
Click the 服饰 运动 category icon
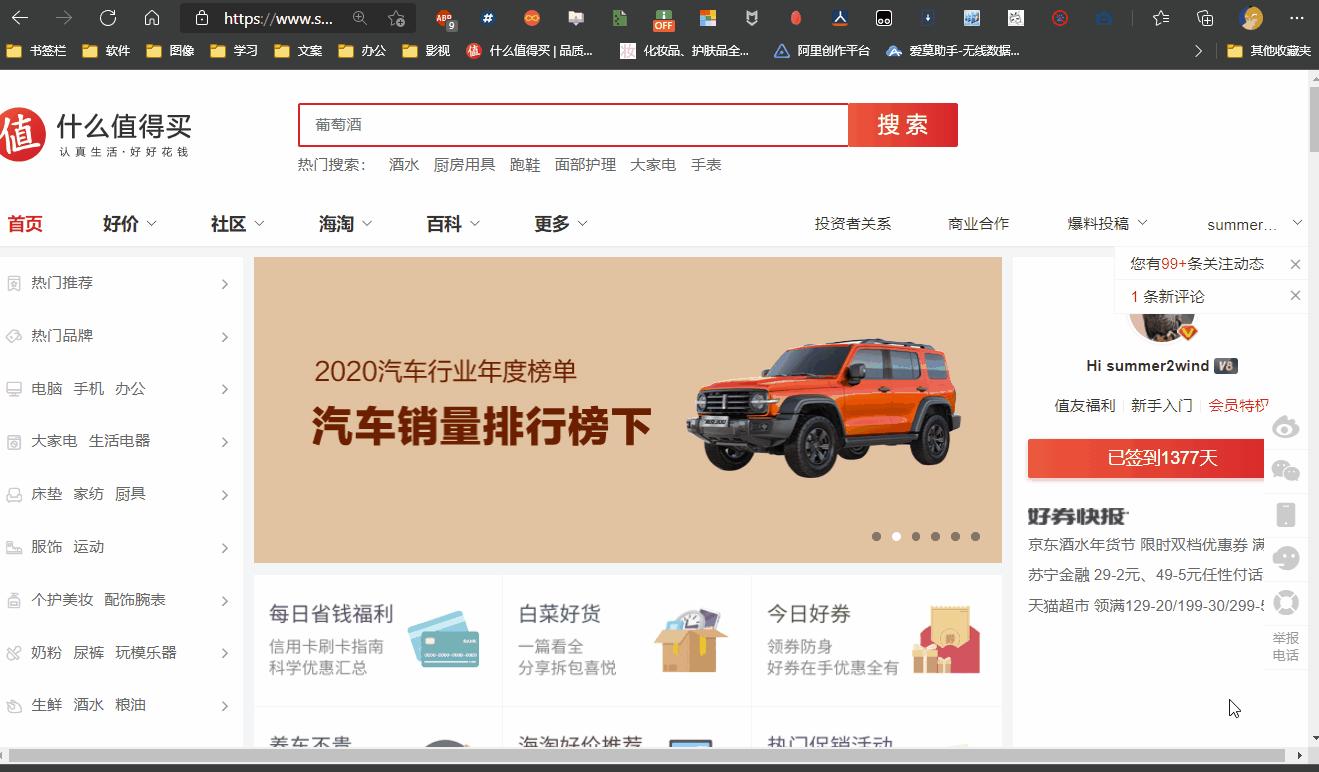click(12, 546)
